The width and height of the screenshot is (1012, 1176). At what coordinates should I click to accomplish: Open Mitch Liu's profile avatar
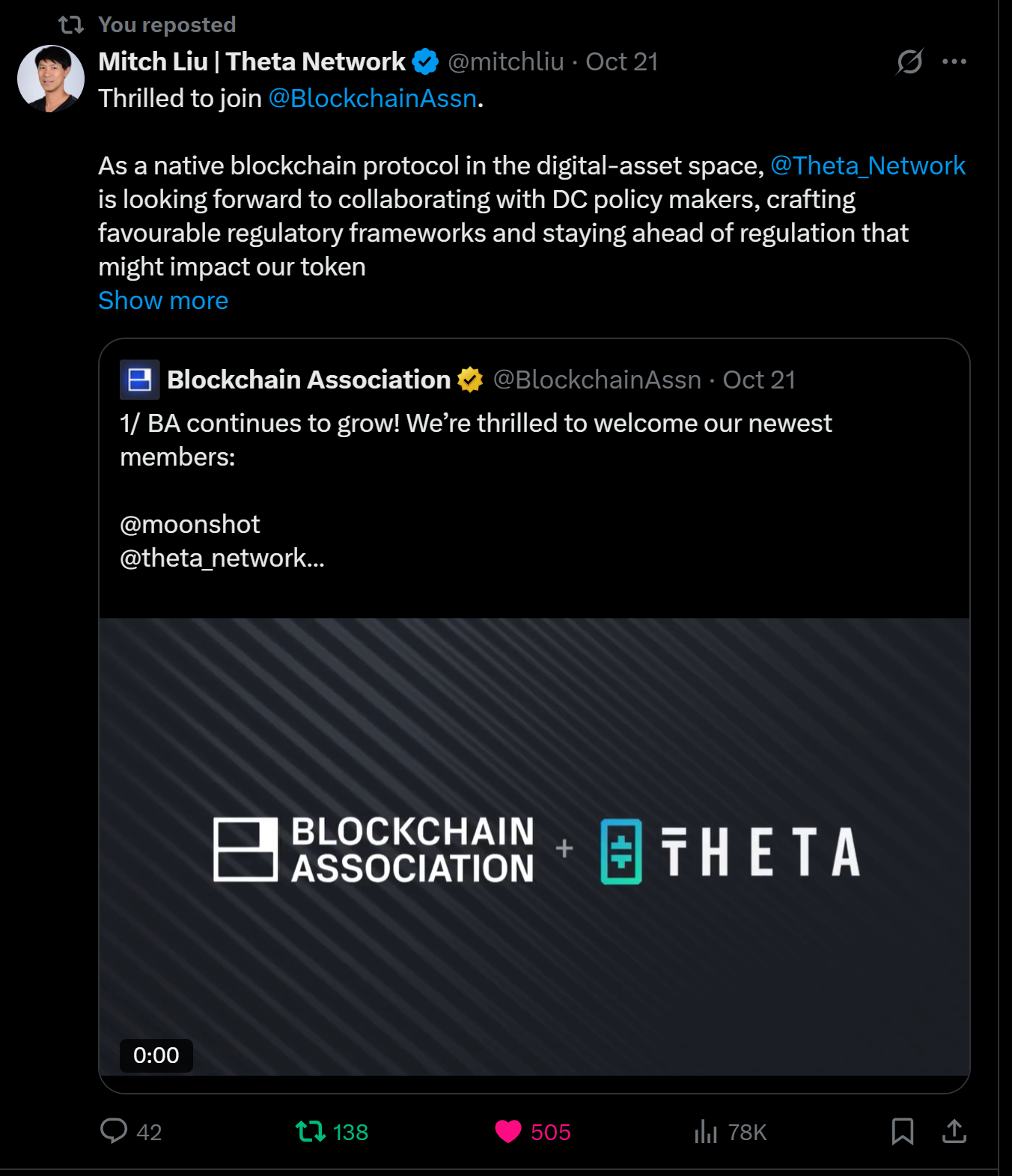coord(51,79)
